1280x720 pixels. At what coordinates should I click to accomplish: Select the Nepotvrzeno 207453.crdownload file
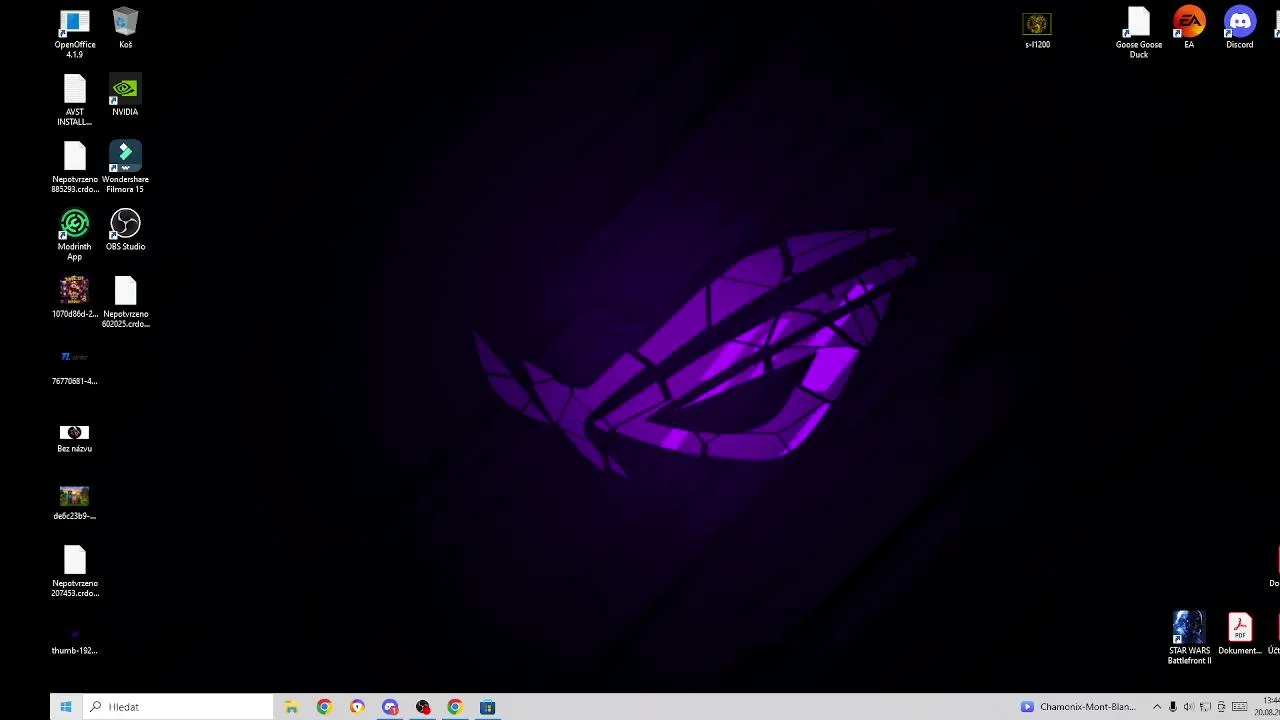click(75, 571)
